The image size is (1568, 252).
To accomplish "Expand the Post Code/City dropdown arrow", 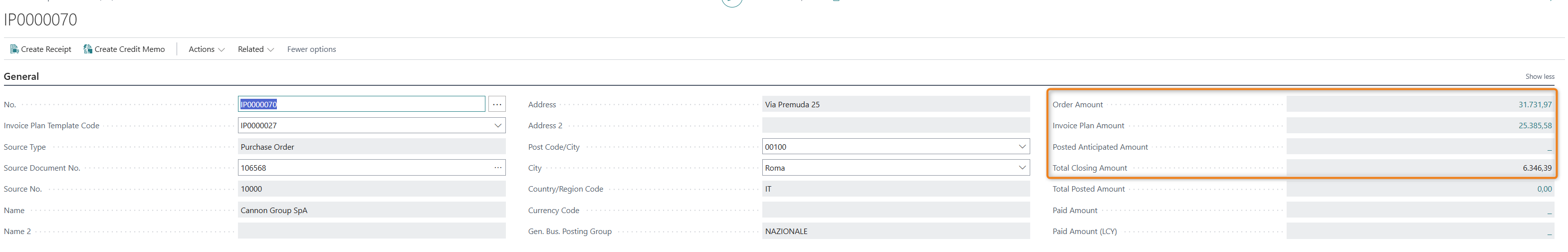I will (x=1022, y=147).
